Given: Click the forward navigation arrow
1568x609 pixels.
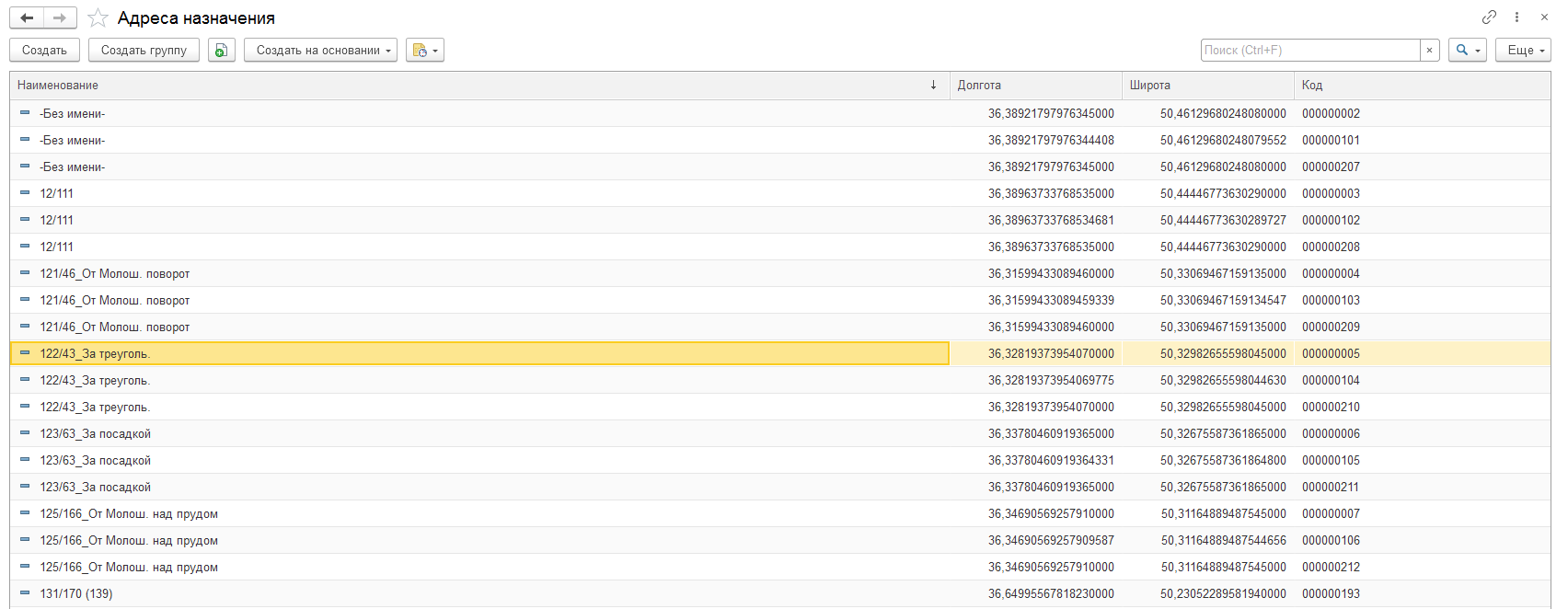Looking at the screenshot, I should tap(59, 18).
